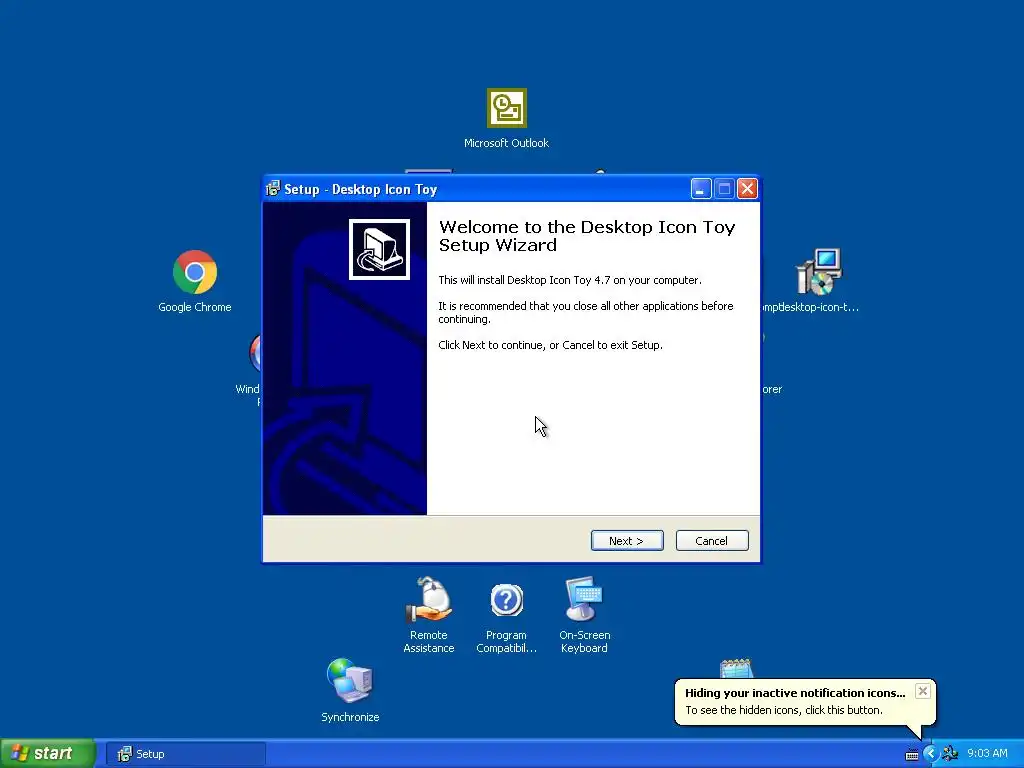Close the Setup wizard window

747,189
